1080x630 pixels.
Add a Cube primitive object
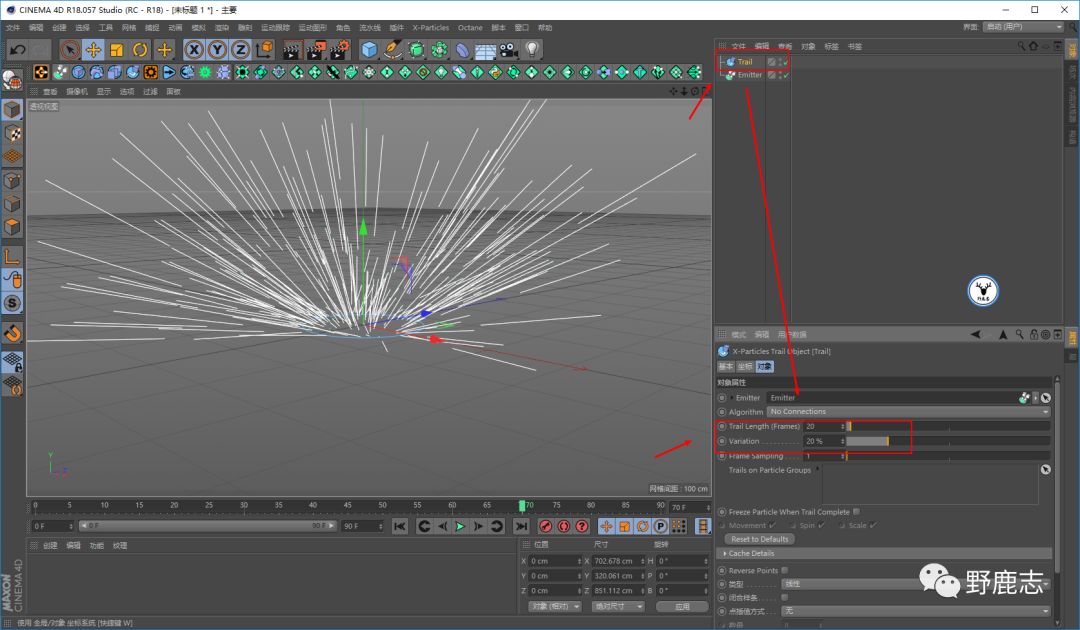[370, 49]
